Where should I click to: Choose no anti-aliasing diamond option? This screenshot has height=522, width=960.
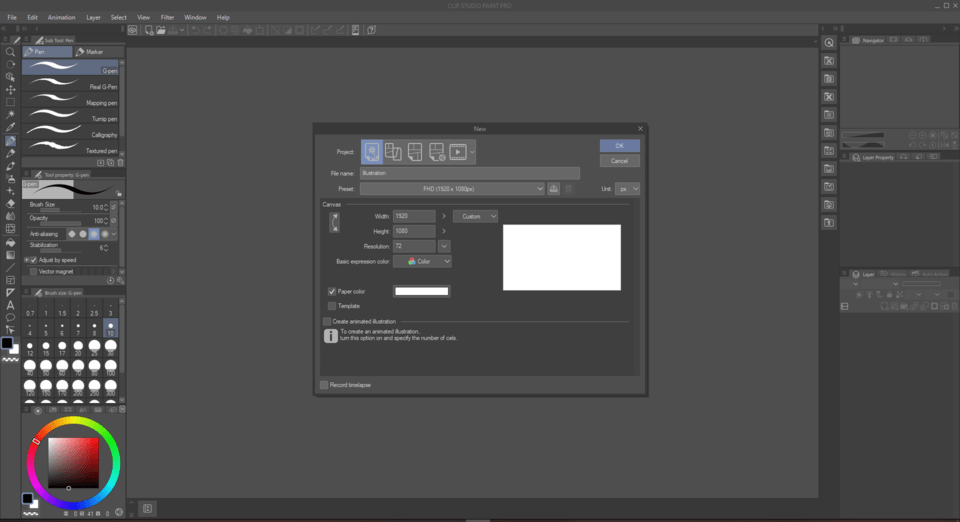72,234
